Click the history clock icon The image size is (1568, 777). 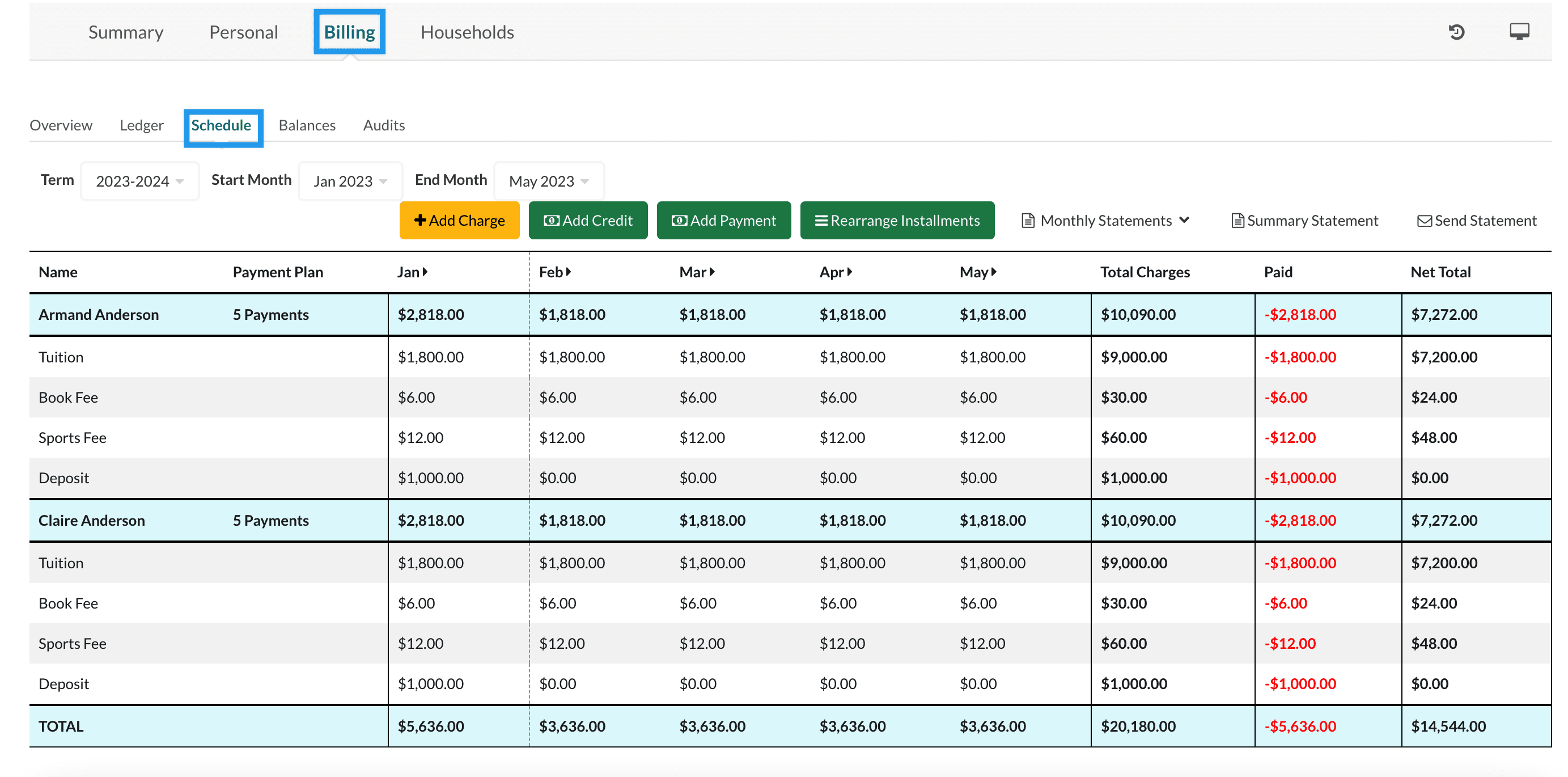(x=1456, y=32)
